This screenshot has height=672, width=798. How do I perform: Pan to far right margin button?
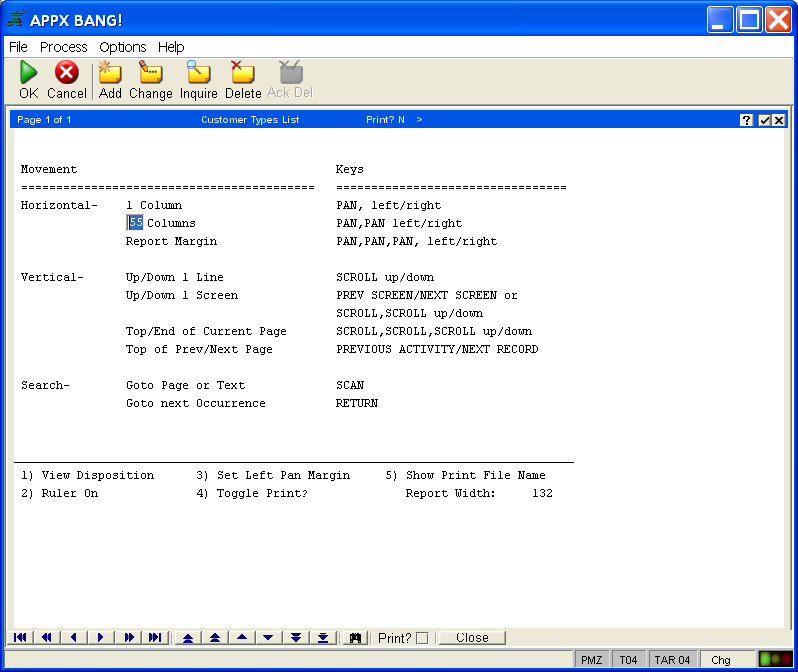click(155, 637)
